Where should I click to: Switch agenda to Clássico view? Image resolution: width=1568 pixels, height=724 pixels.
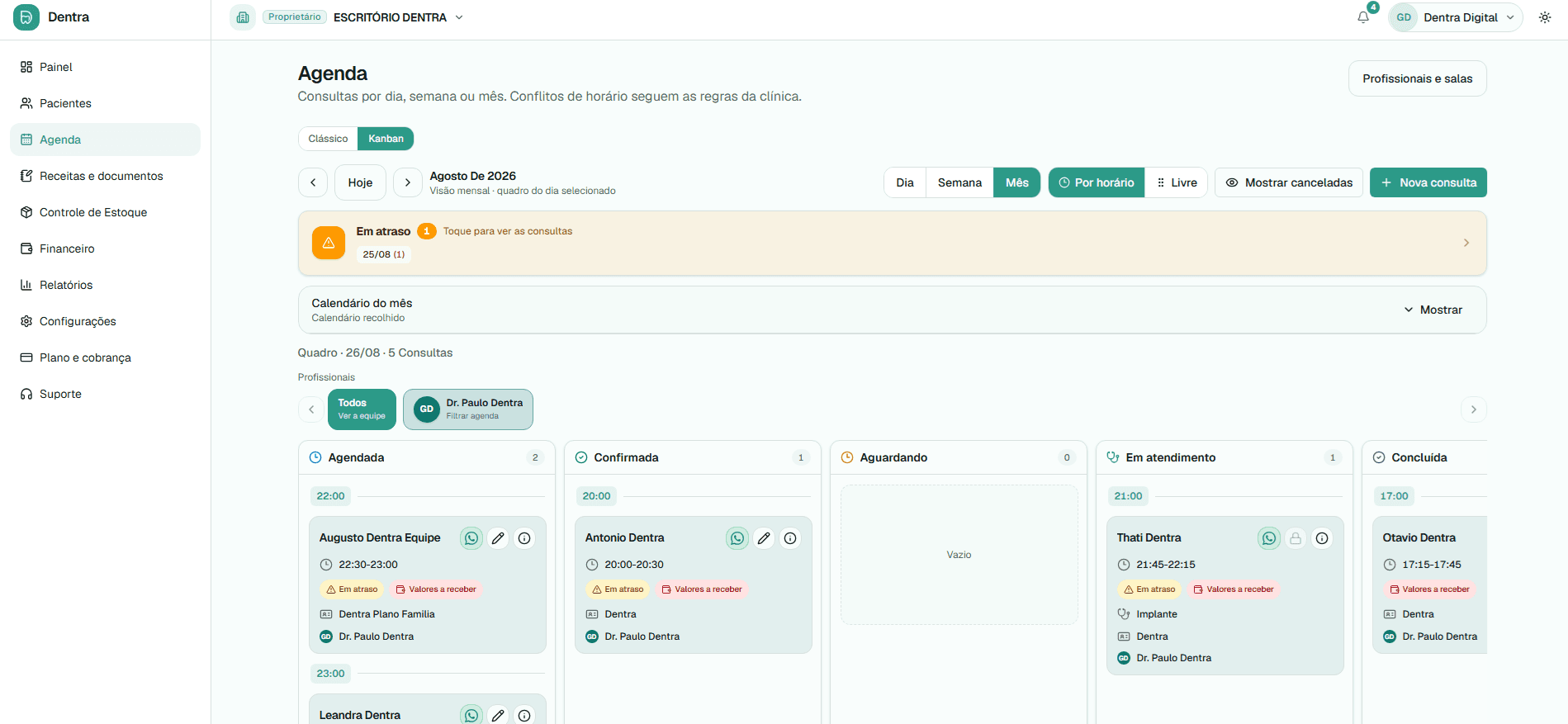pyautogui.click(x=328, y=139)
